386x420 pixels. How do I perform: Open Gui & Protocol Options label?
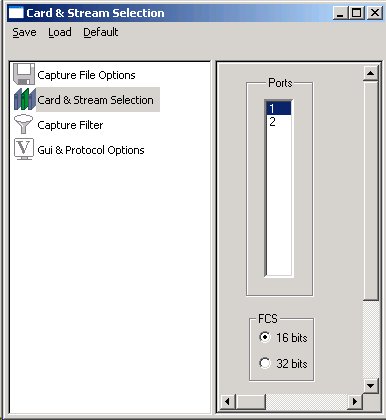click(x=91, y=150)
